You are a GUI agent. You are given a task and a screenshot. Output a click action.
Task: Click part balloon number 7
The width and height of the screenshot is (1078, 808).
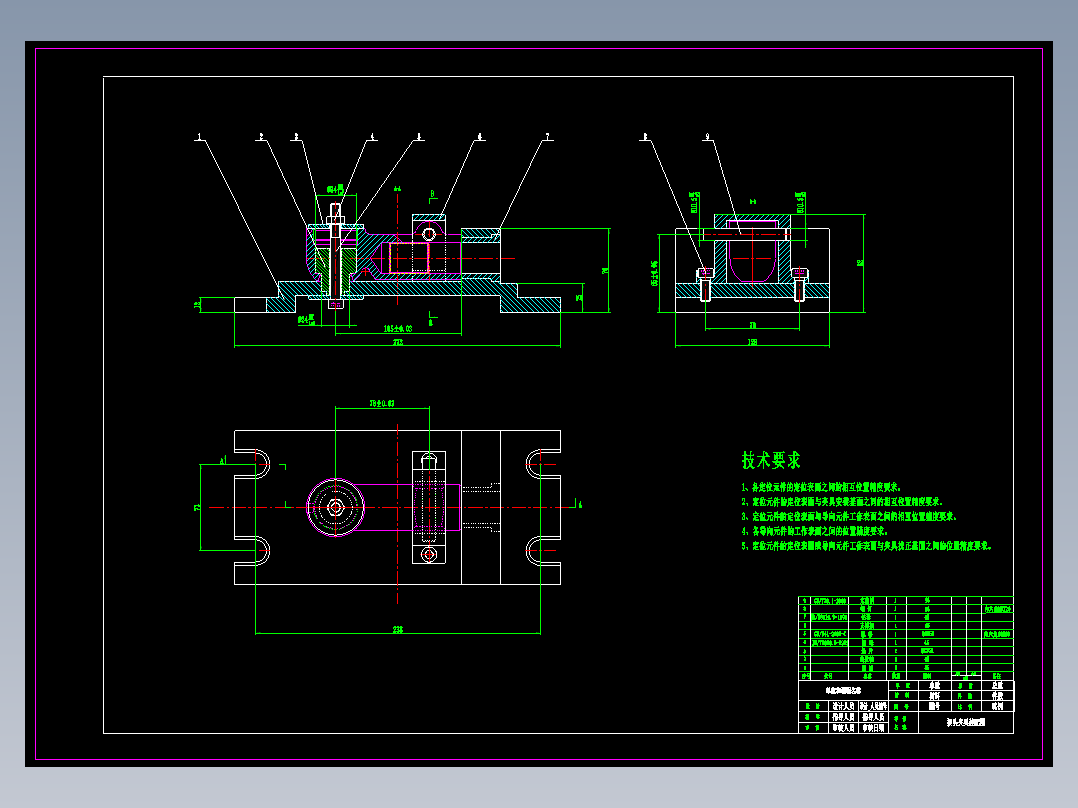pyautogui.click(x=548, y=137)
